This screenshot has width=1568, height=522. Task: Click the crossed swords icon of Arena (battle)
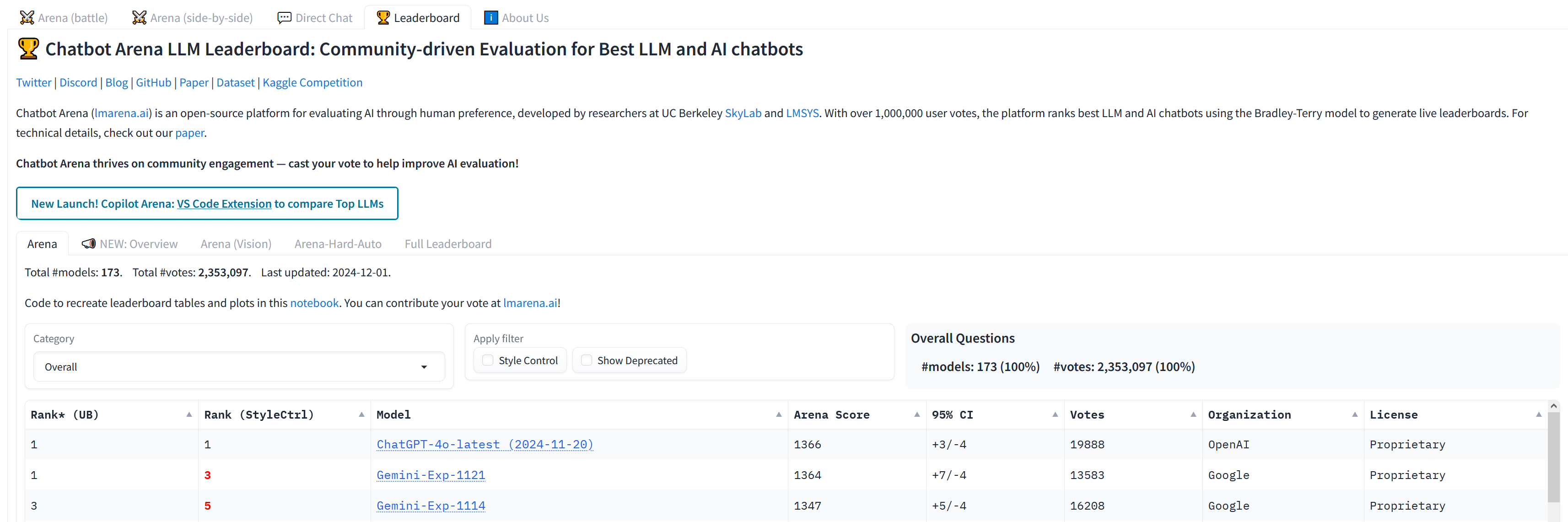tap(27, 18)
